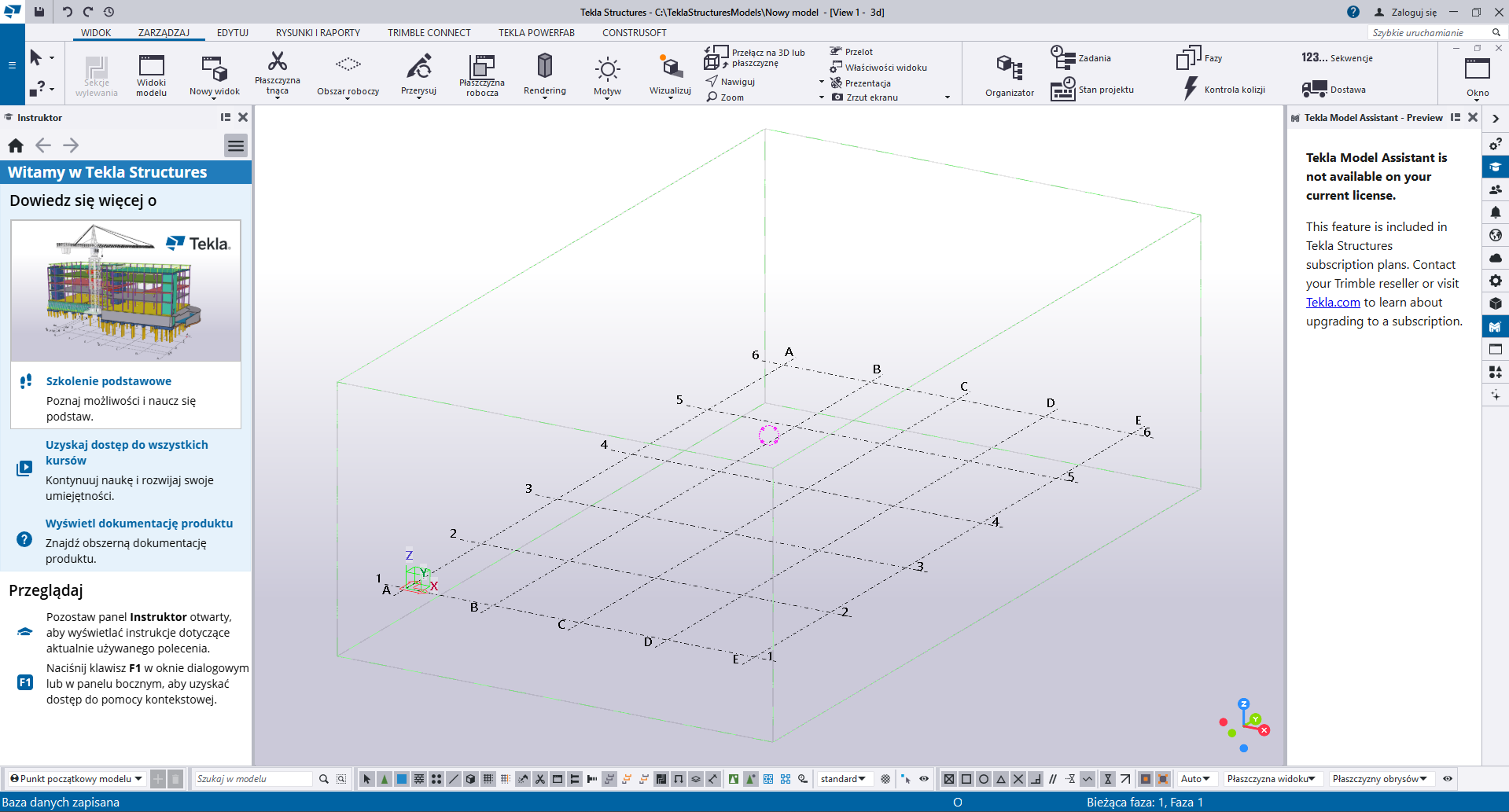
Task: Open the cloud panel in side pane
Action: click(x=1496, y=258)
